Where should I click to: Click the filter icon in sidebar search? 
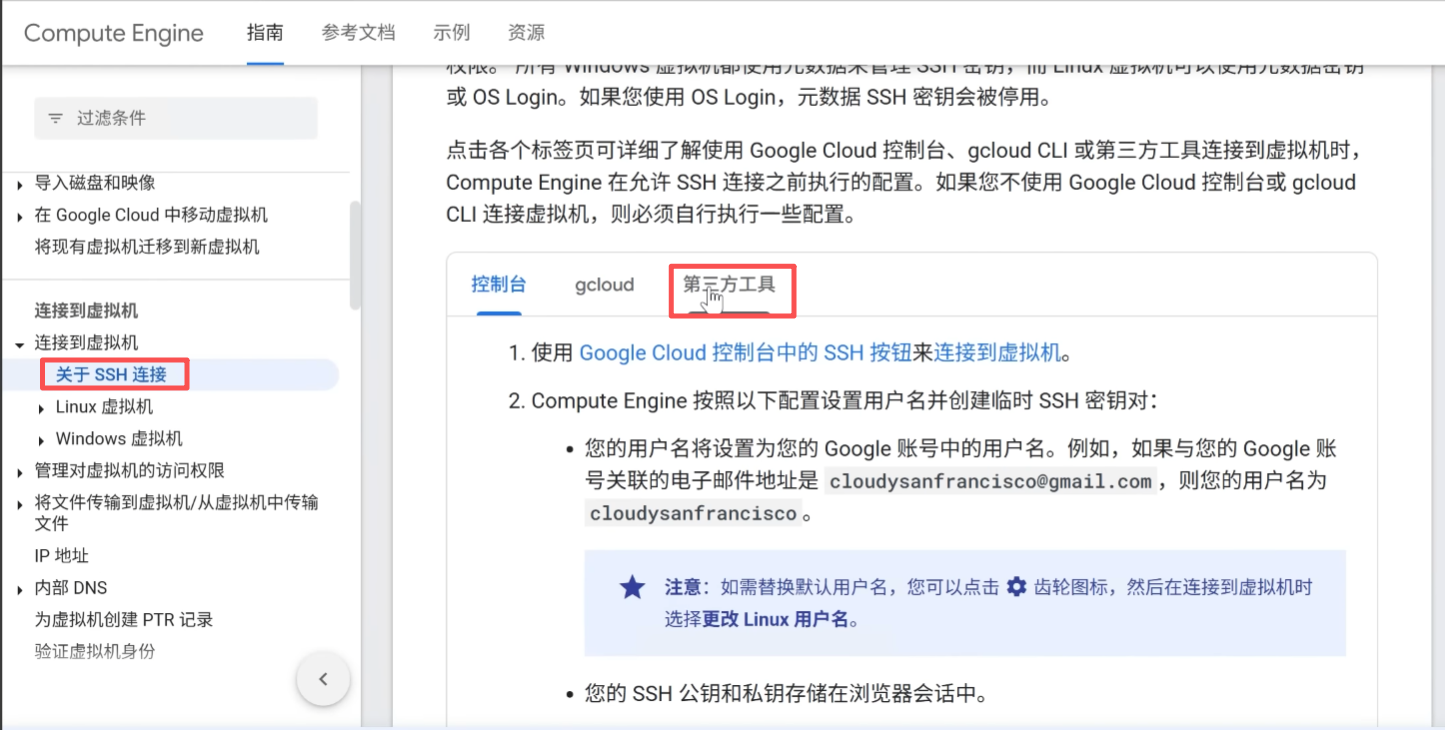pyautogui.click(x=55, y=118)
